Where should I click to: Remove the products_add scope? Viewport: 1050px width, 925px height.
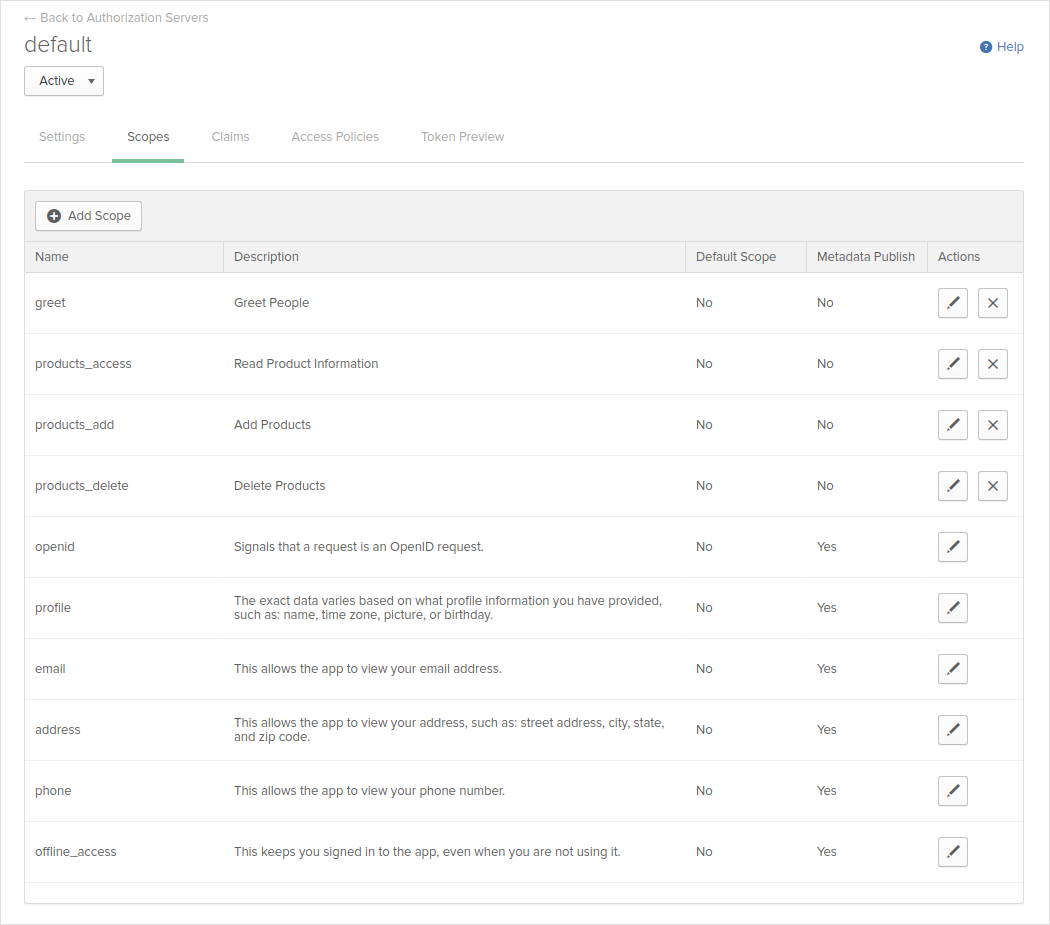992,425
